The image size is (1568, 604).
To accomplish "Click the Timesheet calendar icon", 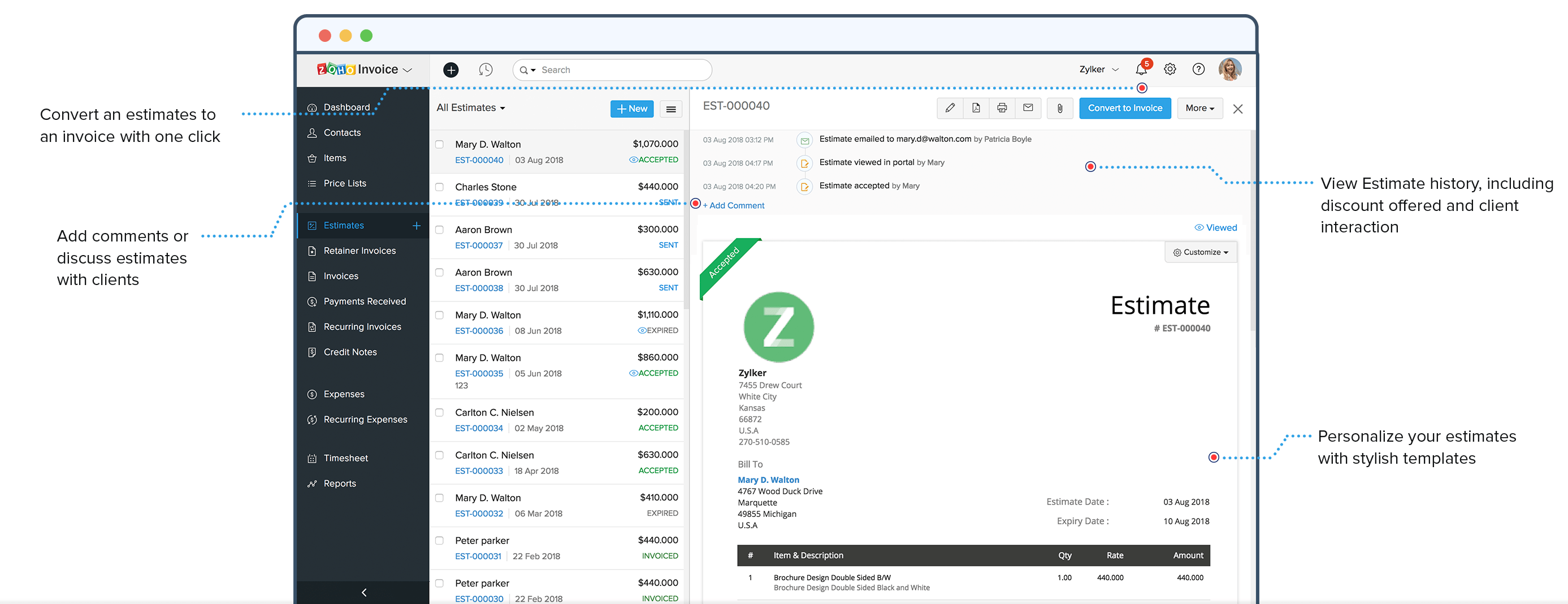I will [x=312, y=459].
